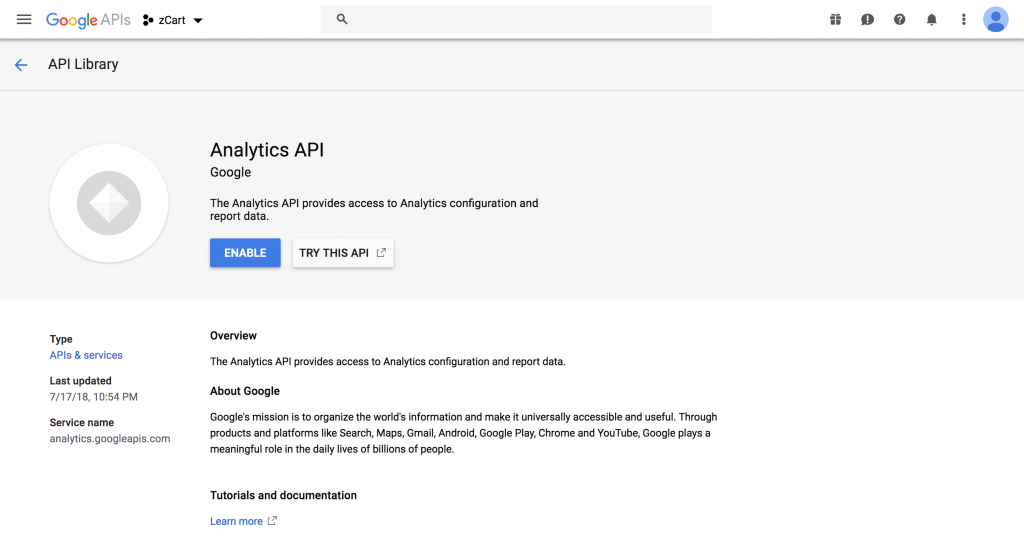Open the help question mark icon

pos(899,20)
